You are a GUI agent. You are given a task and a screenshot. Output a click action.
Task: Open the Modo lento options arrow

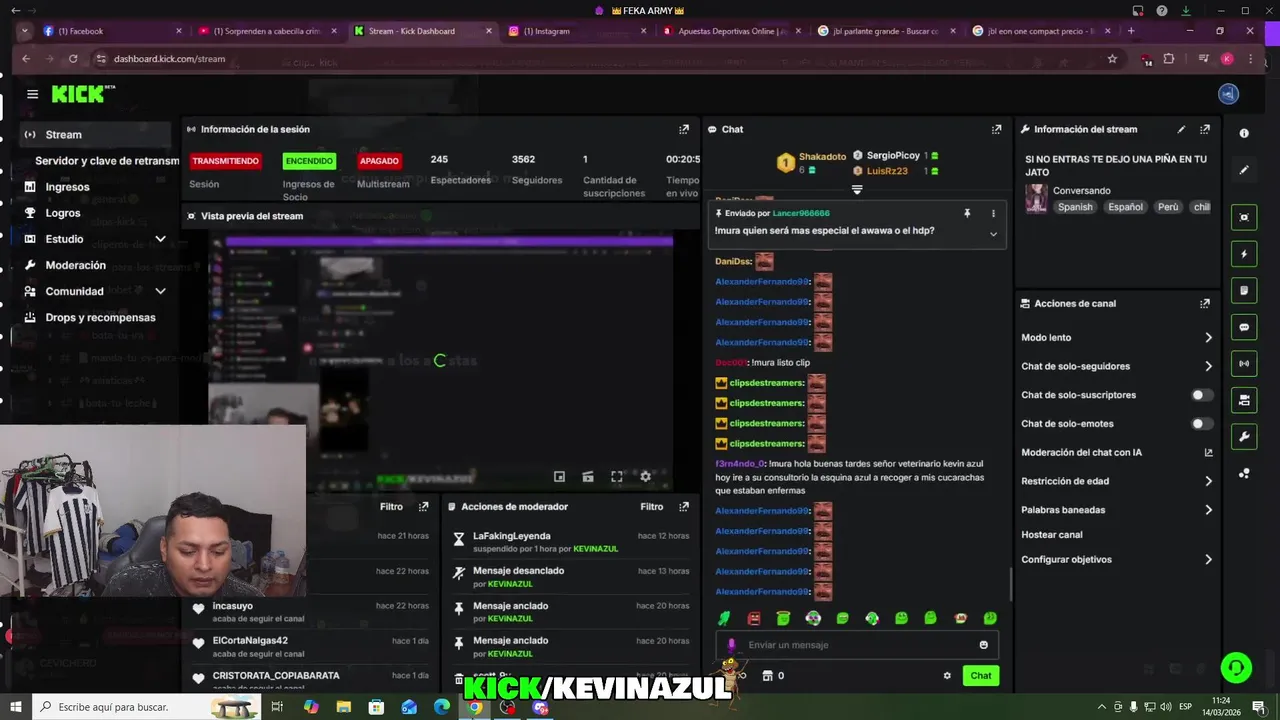pyautogui.click(x=1208, y=338)
